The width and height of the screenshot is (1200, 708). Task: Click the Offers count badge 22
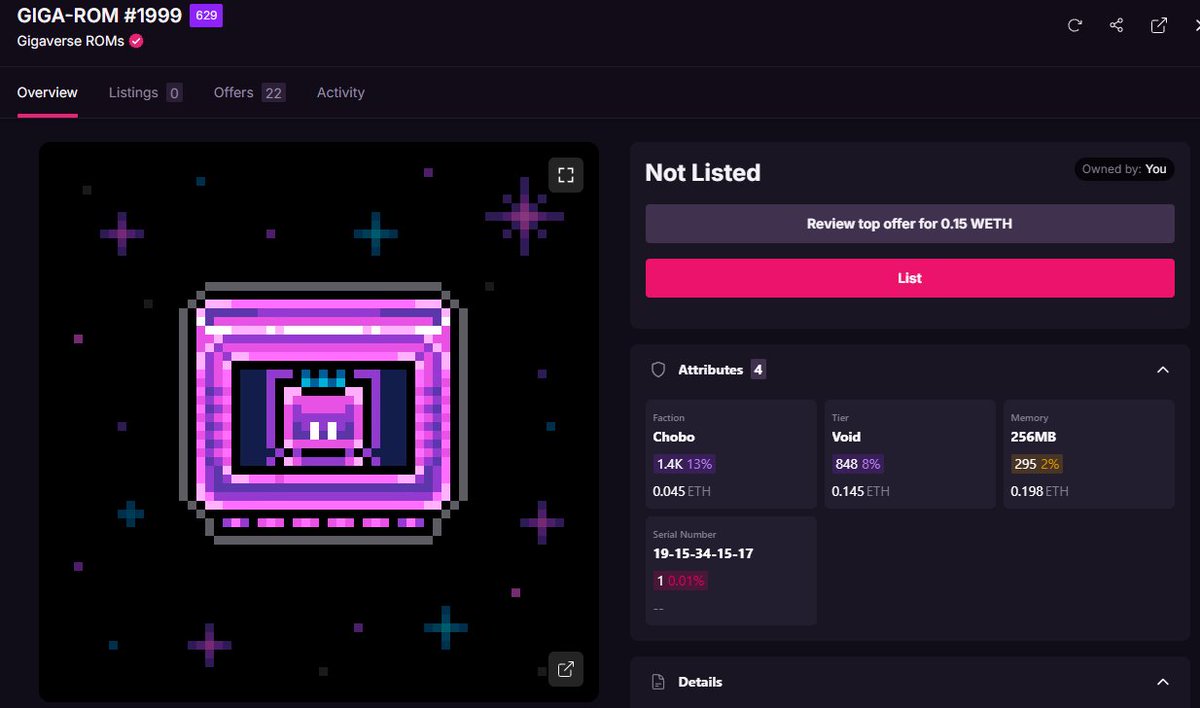click(x=274, y=93)
